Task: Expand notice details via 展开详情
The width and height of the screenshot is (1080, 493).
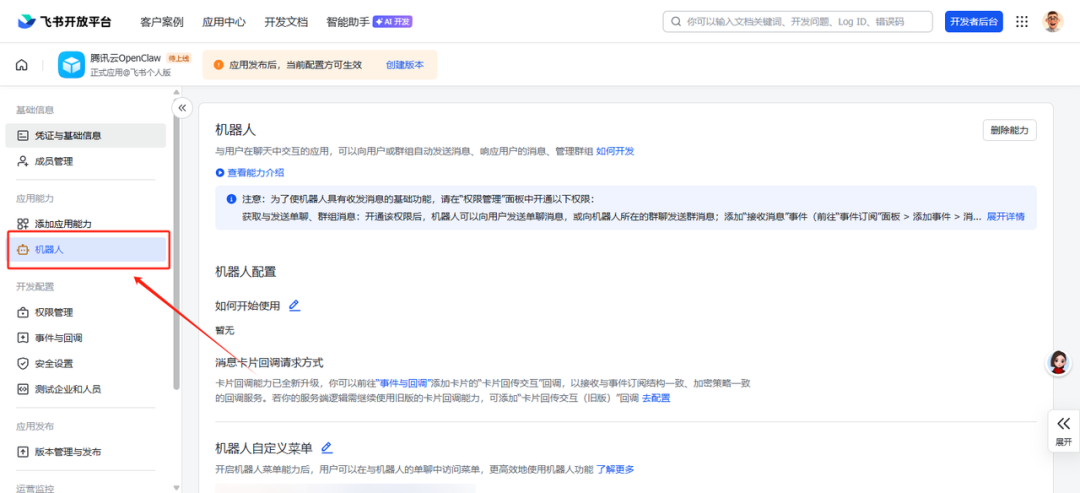Action: tap(1006, 216)
